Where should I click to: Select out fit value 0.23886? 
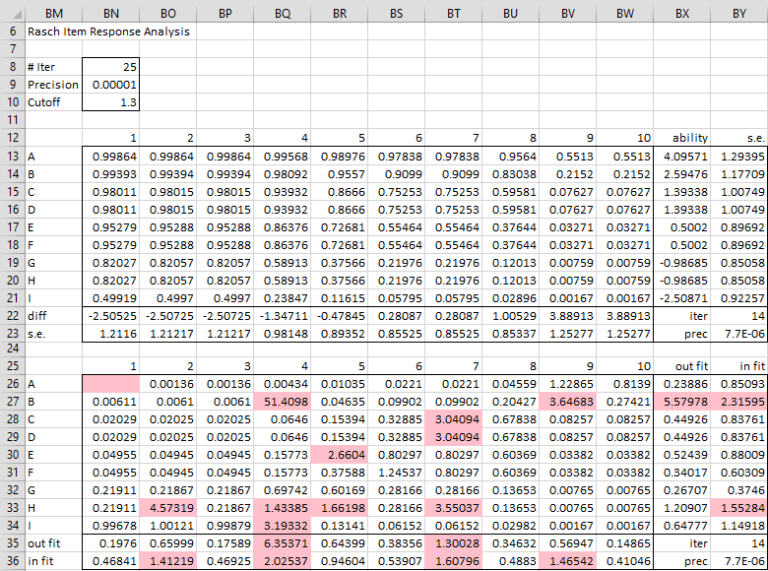coord(682,384)
